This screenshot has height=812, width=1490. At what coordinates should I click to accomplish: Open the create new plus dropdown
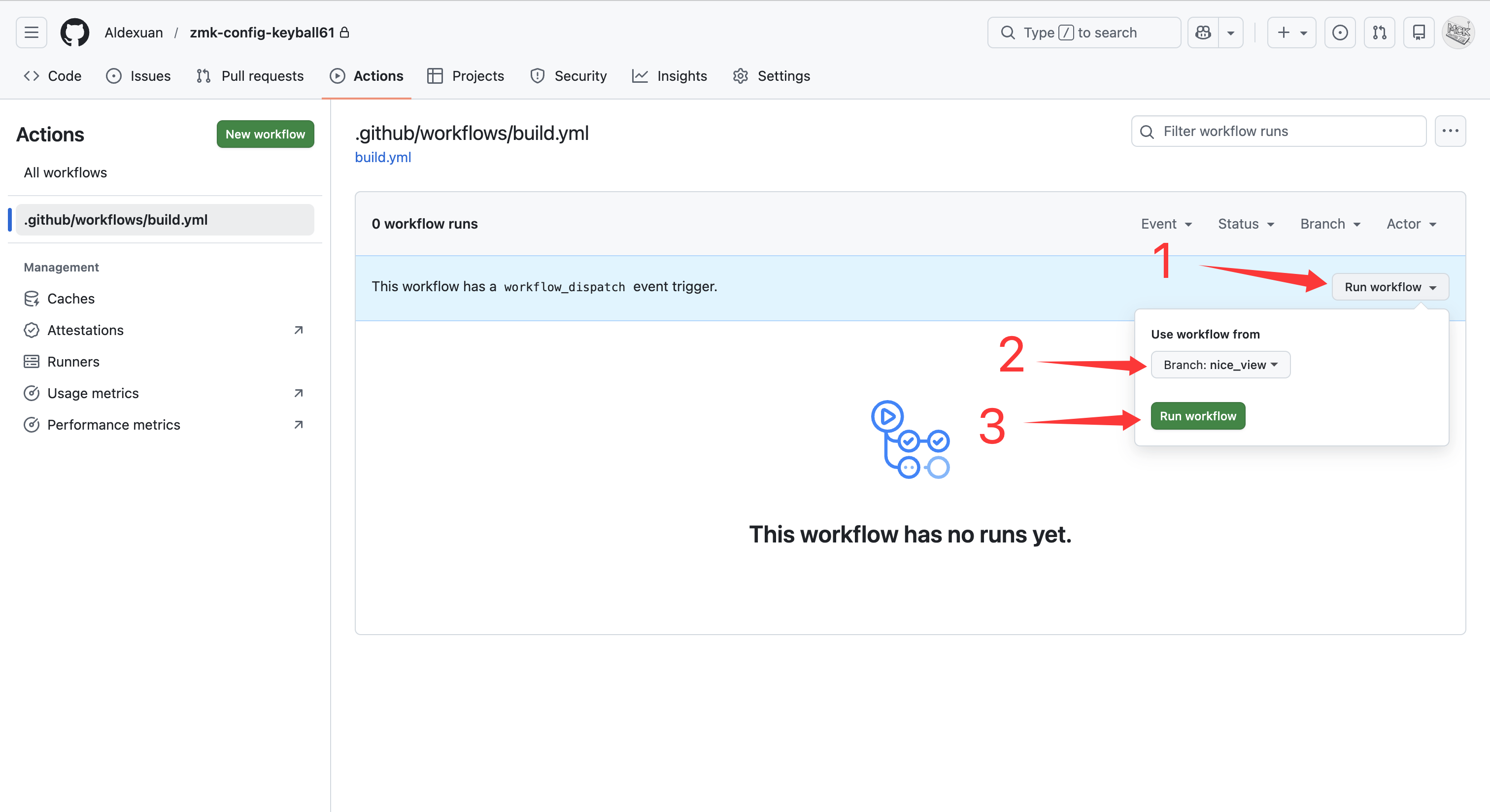1291,33
